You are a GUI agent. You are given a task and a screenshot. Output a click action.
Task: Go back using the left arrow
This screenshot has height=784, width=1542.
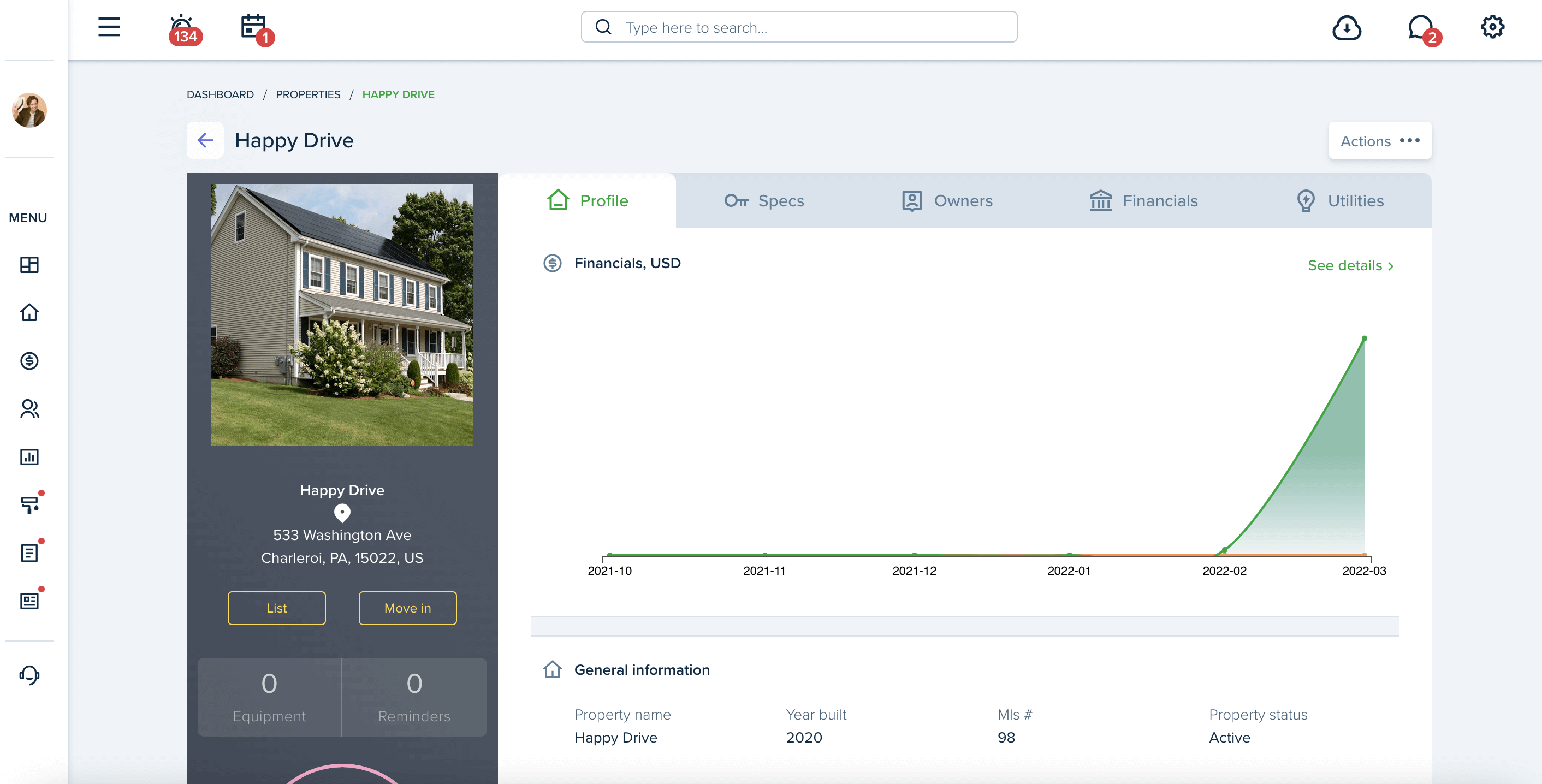pyautogui.click(x=205, y=140)
